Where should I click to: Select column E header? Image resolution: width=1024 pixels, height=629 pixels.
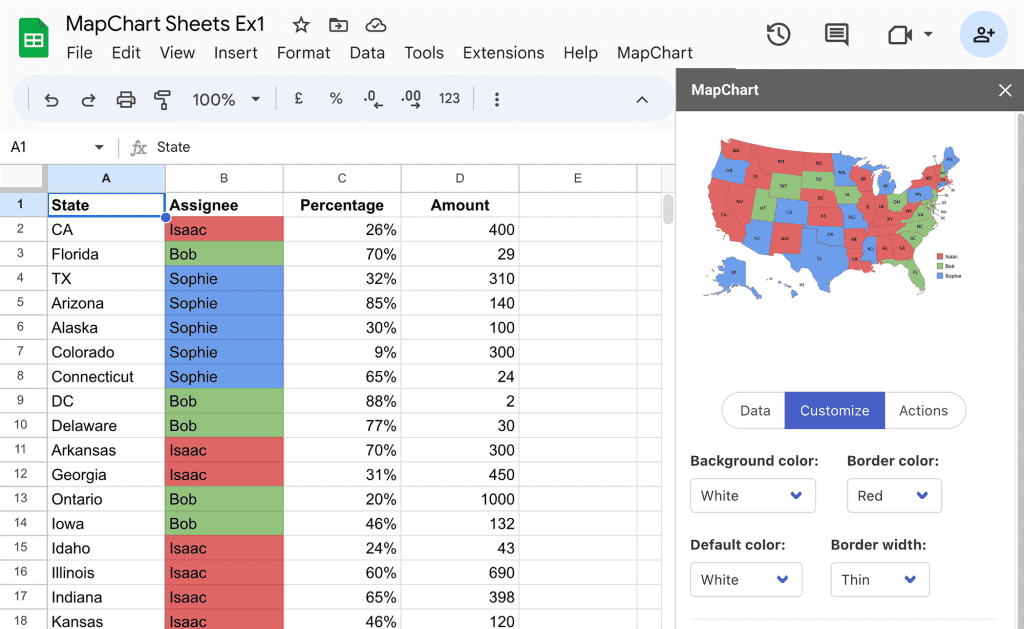[577, 178]
